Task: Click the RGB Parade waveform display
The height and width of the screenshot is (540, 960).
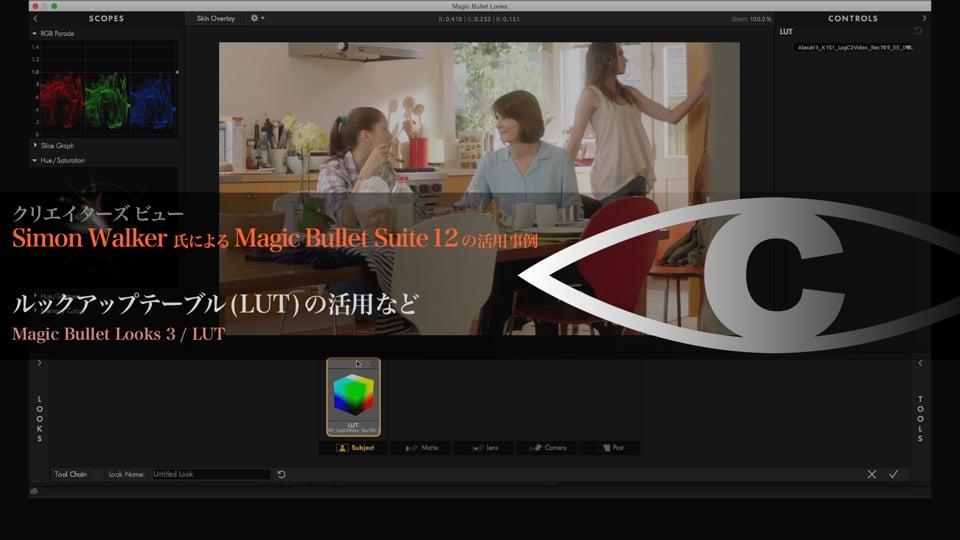Action: (109, 89)
